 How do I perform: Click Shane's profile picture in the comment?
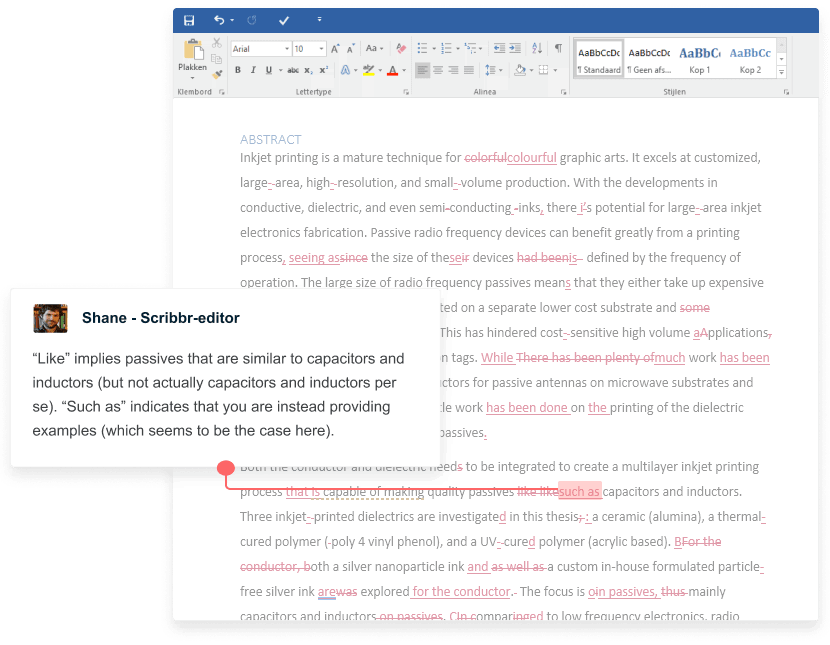click(x=50, y=318)
